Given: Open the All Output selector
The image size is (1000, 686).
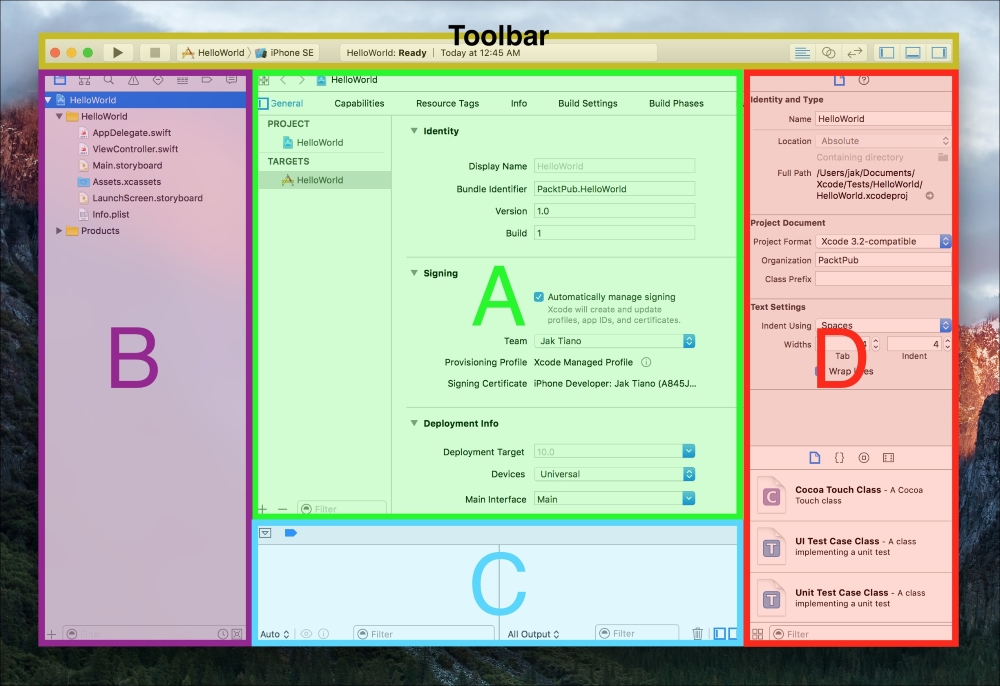Looking at the screenshot, I should click(533, 634).
